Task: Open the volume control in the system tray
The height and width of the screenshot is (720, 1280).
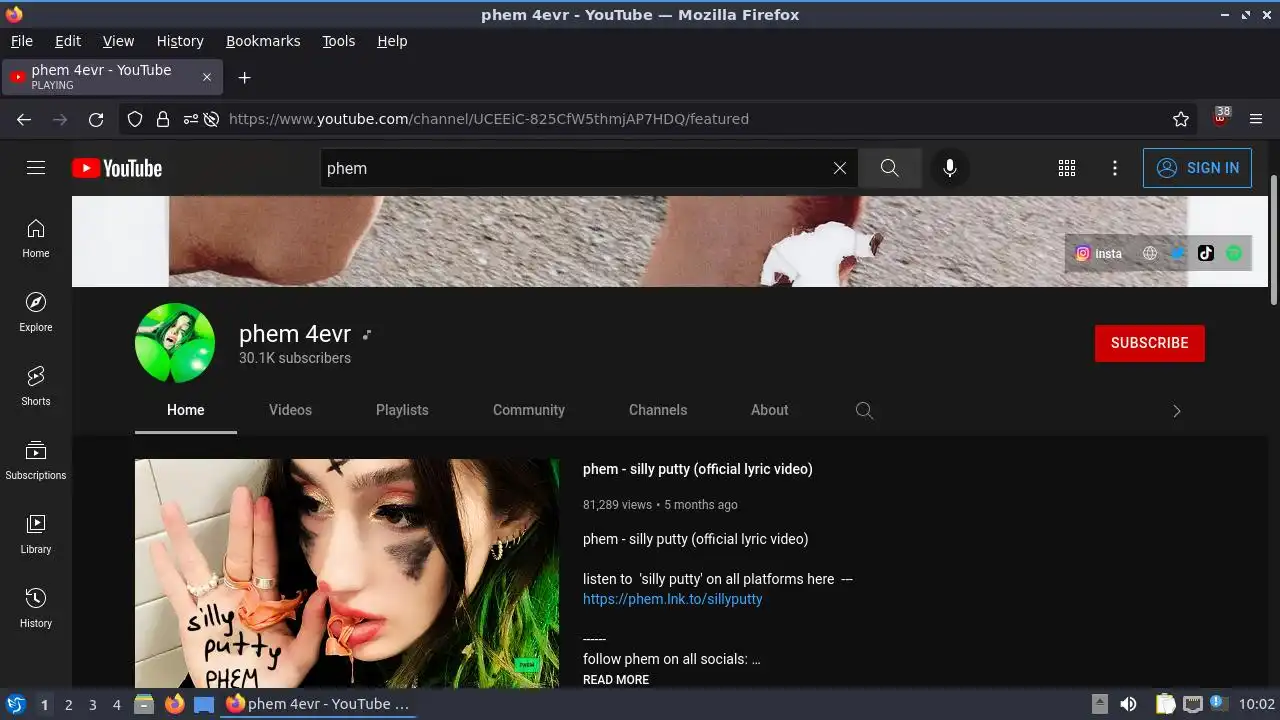Action: pos(1128,704)
